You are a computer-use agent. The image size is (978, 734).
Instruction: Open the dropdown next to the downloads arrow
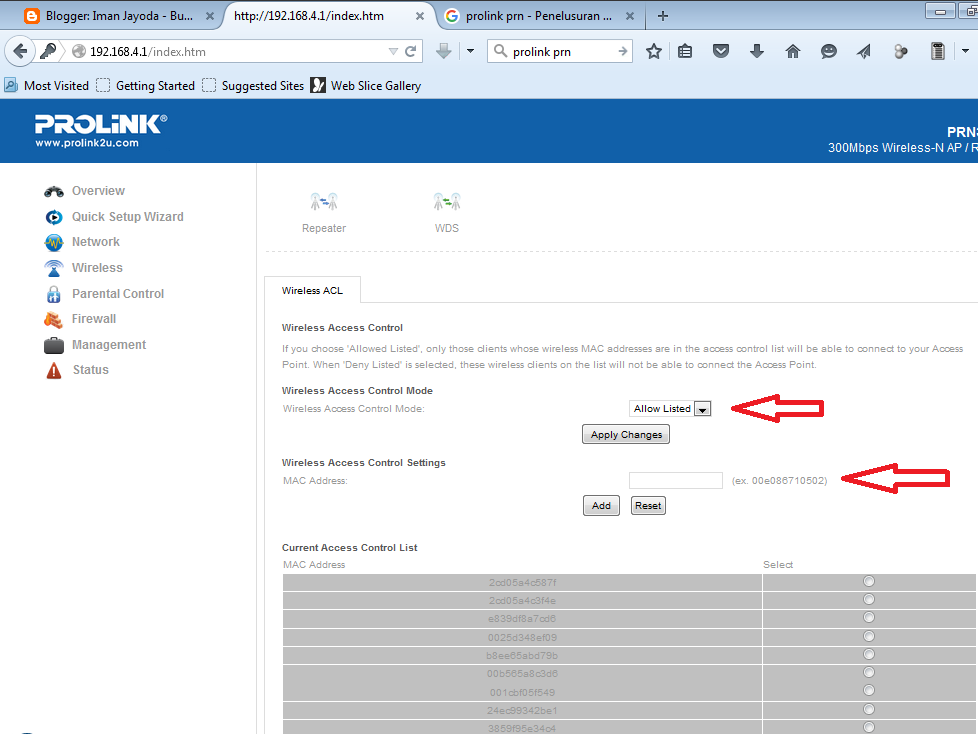coord(470,51)
